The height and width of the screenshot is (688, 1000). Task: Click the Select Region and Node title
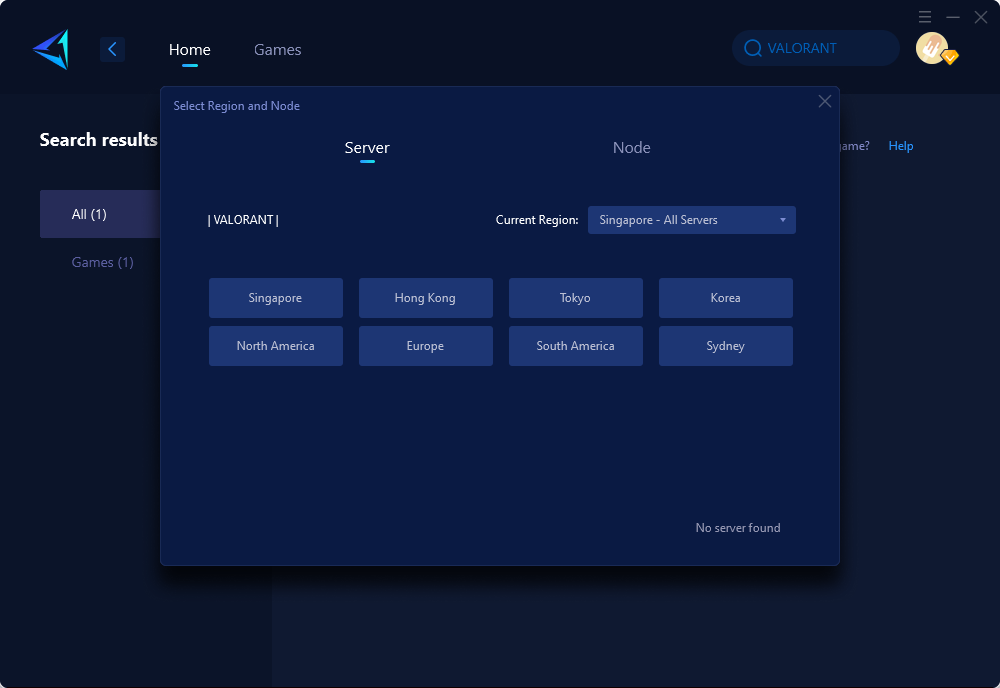coord(237,106)
